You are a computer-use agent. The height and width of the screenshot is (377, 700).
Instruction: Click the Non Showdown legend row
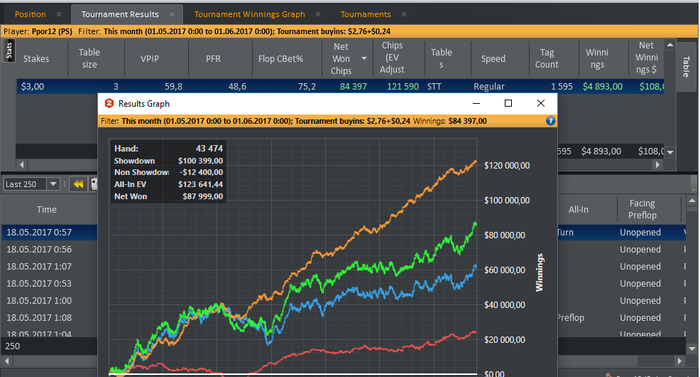(x=168, y=172)
